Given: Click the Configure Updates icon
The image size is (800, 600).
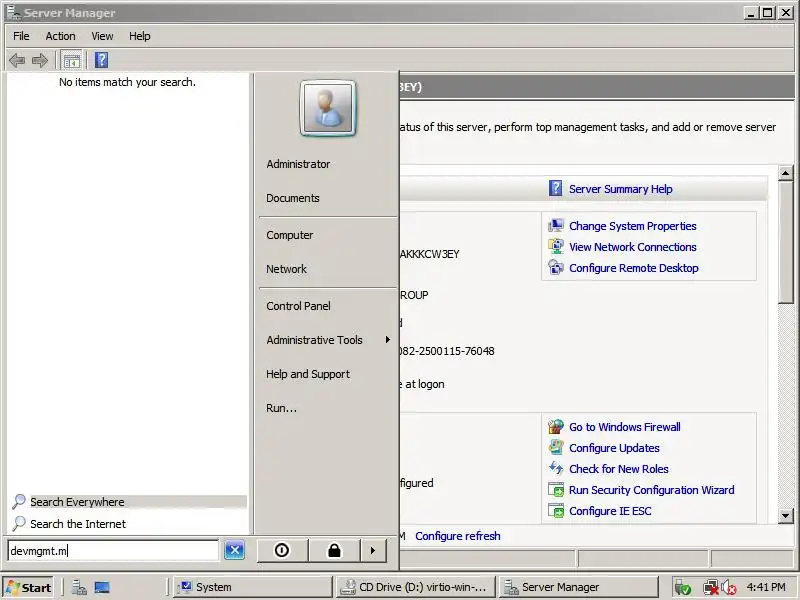Looking at the screenshot, I should point(556,447).
